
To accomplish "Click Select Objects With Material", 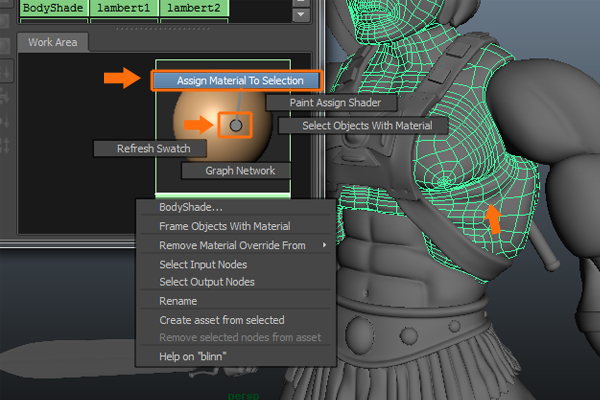I will 363,126.
